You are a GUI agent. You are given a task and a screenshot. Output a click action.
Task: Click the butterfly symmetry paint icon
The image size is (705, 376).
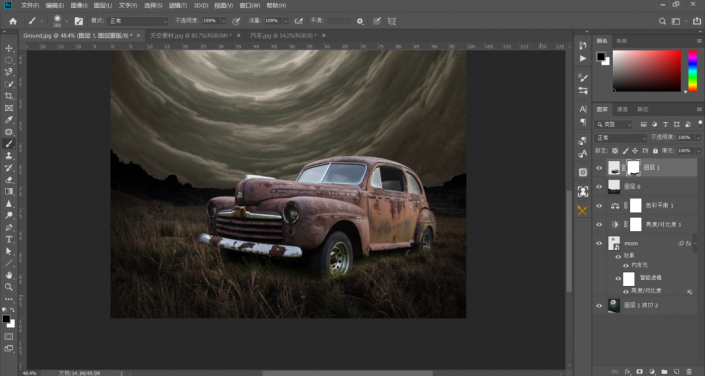[392, 21]
